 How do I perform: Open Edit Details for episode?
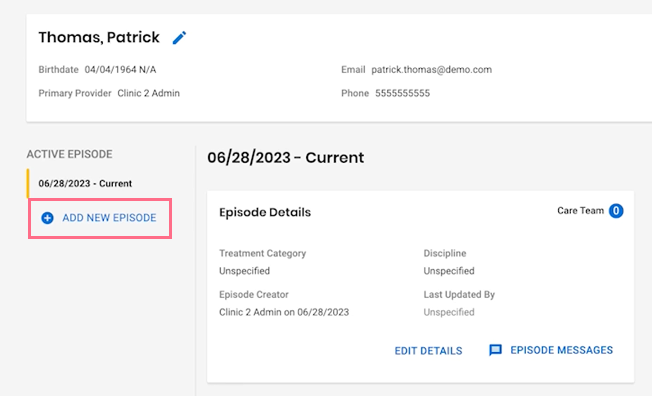pos(428,351)
